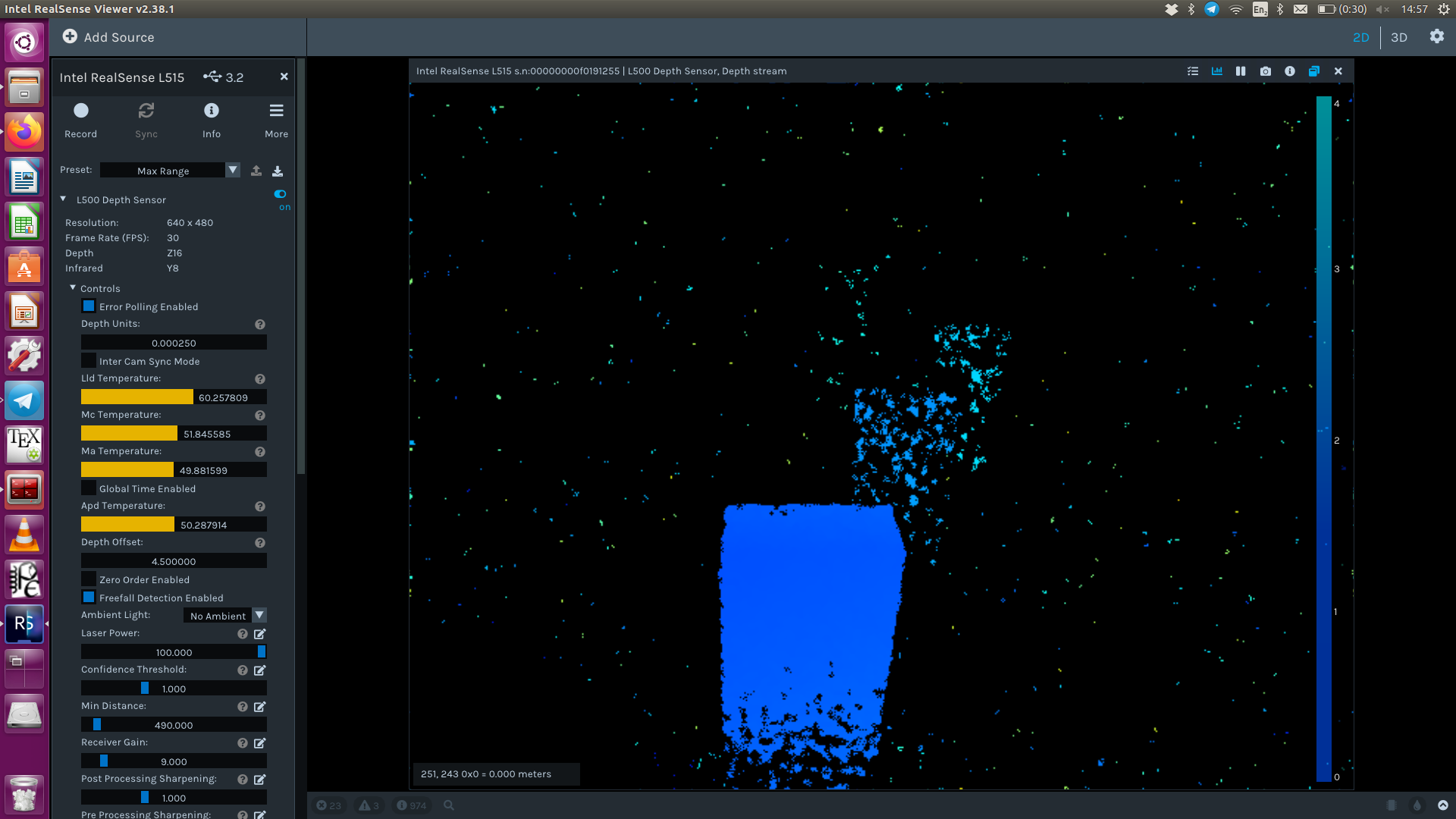This screenshot has width=1456, height=819.
Task: Open the histogram/metrics icon in the stream toolbar
Action: pos(1217,71)
